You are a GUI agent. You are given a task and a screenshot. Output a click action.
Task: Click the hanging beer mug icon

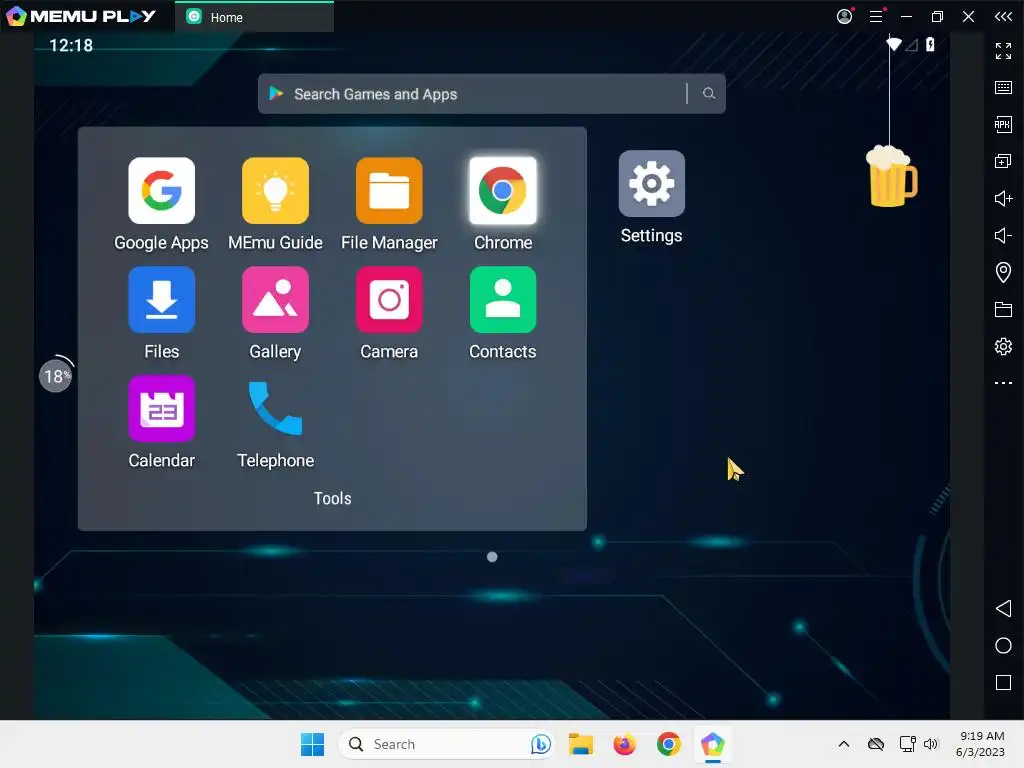891,176
